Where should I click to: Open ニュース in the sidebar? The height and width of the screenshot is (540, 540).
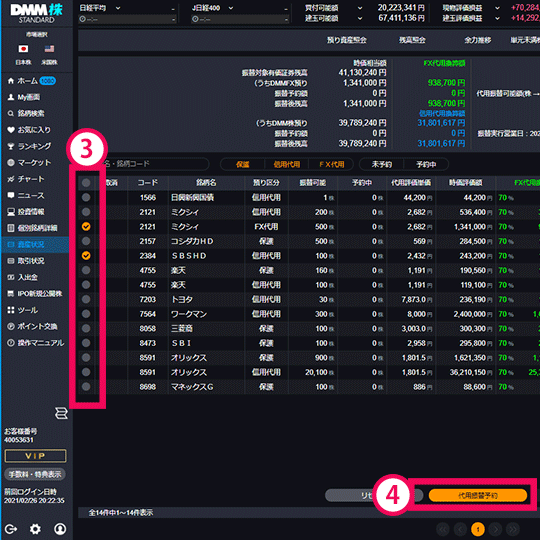[x=26, y=195]
